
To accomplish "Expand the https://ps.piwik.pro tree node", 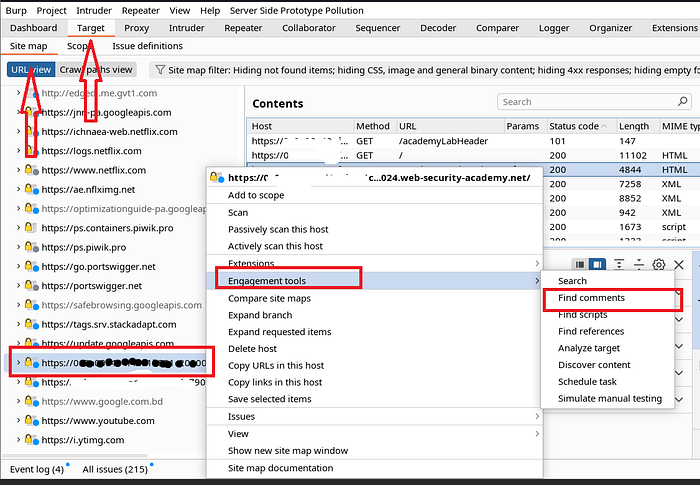I will click(x=18, y=247).
